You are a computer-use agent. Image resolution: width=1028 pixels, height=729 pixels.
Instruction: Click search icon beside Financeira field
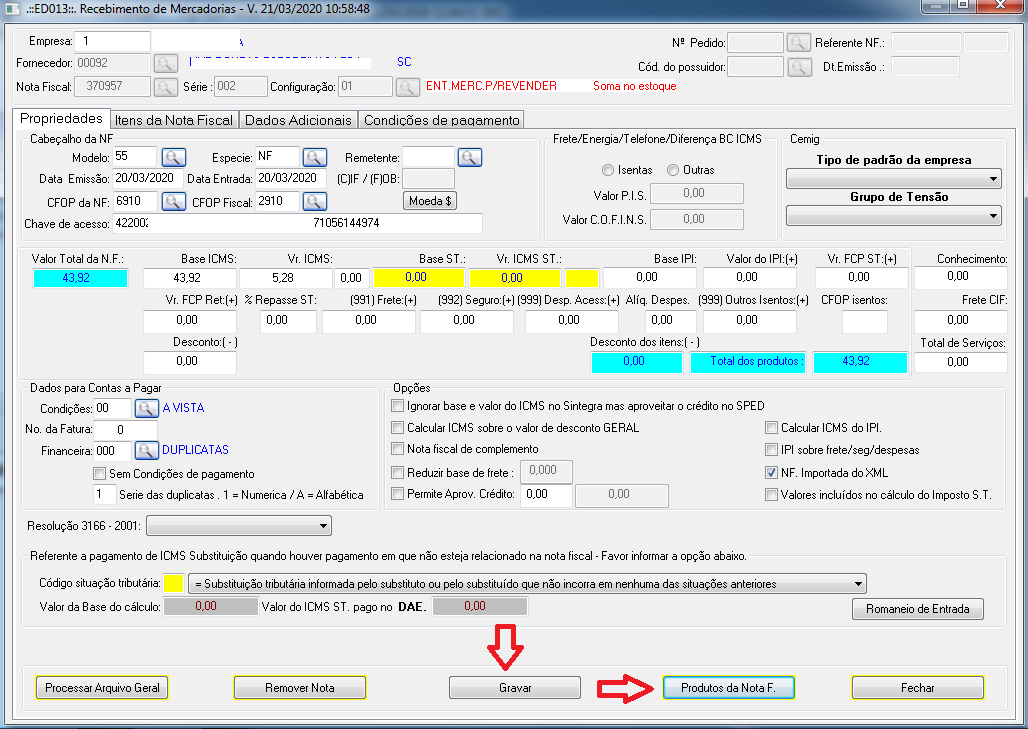[147, 450]
